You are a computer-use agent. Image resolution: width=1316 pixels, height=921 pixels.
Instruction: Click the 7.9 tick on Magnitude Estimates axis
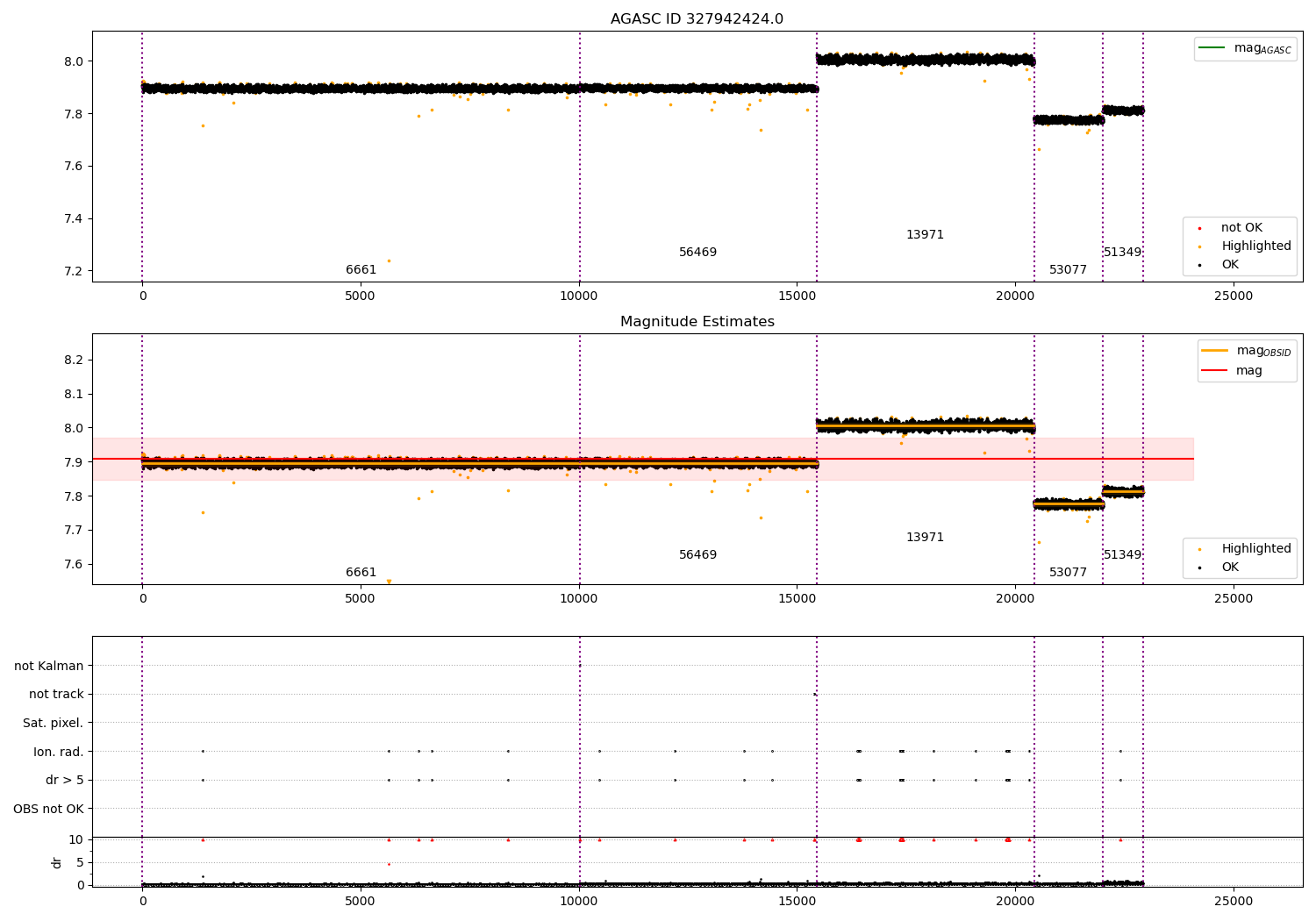tap(74, 462)
